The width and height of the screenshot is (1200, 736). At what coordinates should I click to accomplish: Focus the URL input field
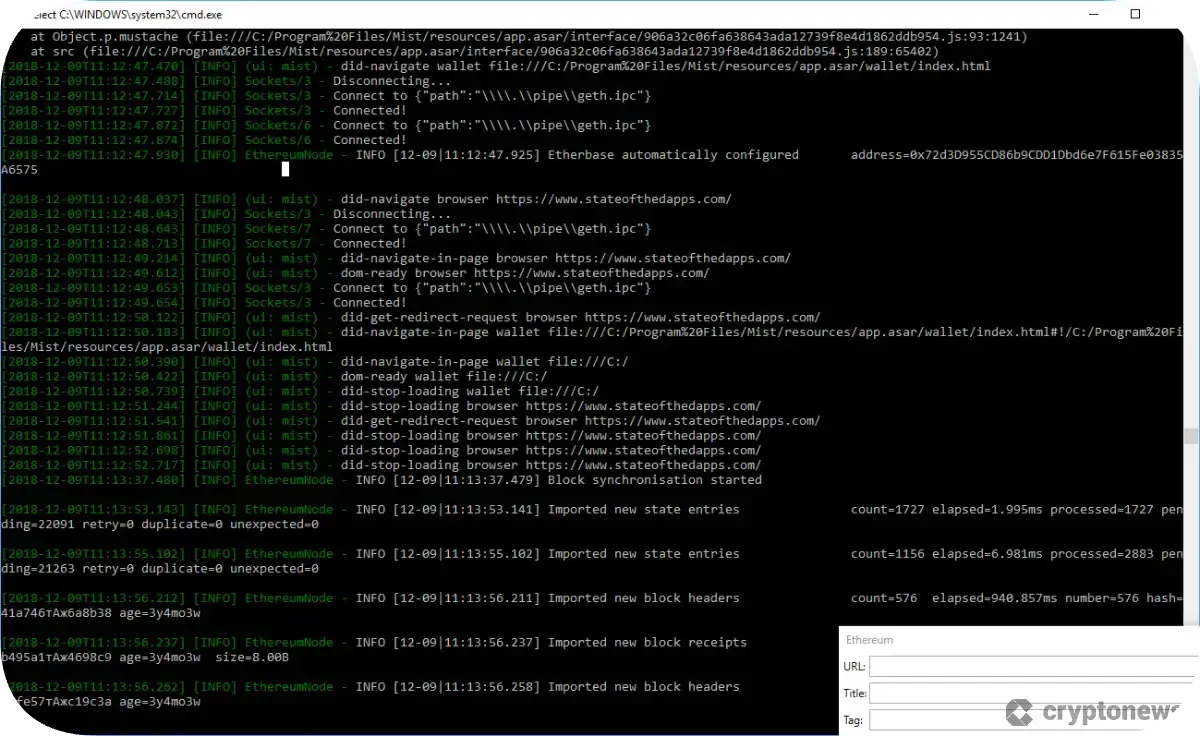click(1032, 666)
